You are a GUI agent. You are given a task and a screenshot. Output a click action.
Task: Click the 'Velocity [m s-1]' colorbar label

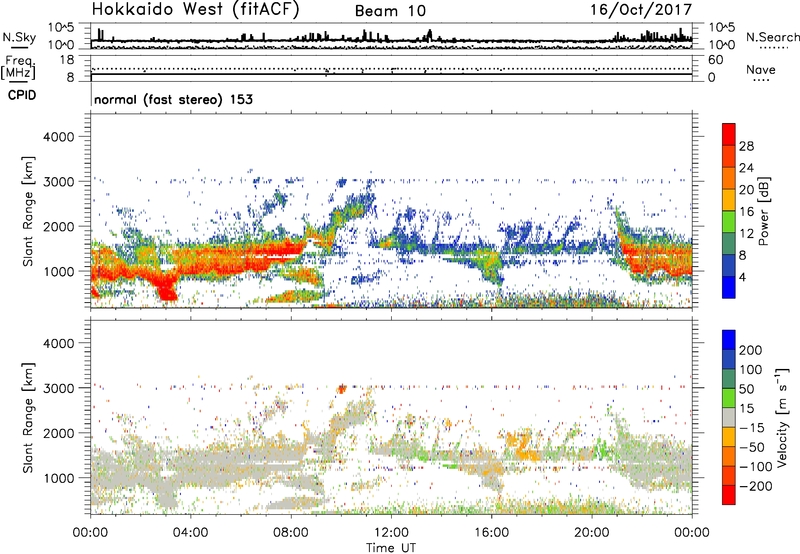[782, 417]
